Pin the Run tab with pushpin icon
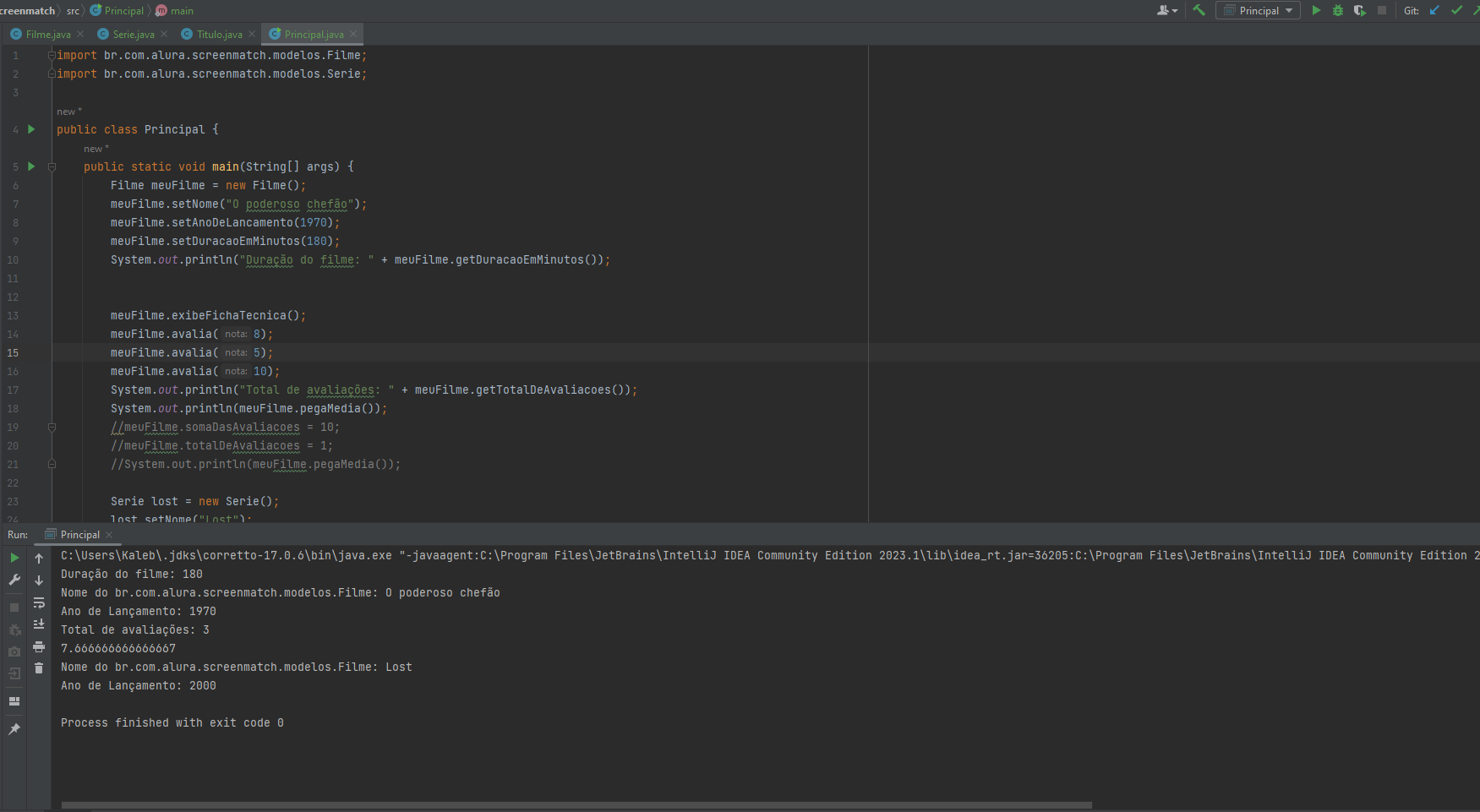Screen dimensions: 1480x812 click(x=14, y=729)
